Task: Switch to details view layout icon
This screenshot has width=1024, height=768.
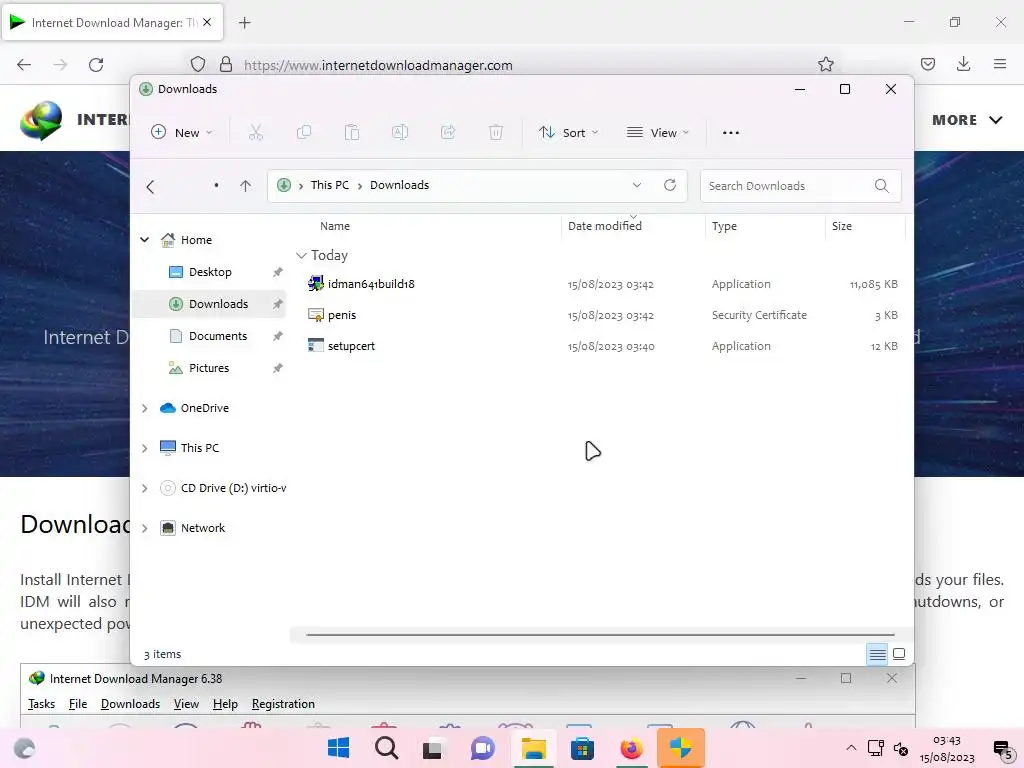Action: (x=878, y=654)
